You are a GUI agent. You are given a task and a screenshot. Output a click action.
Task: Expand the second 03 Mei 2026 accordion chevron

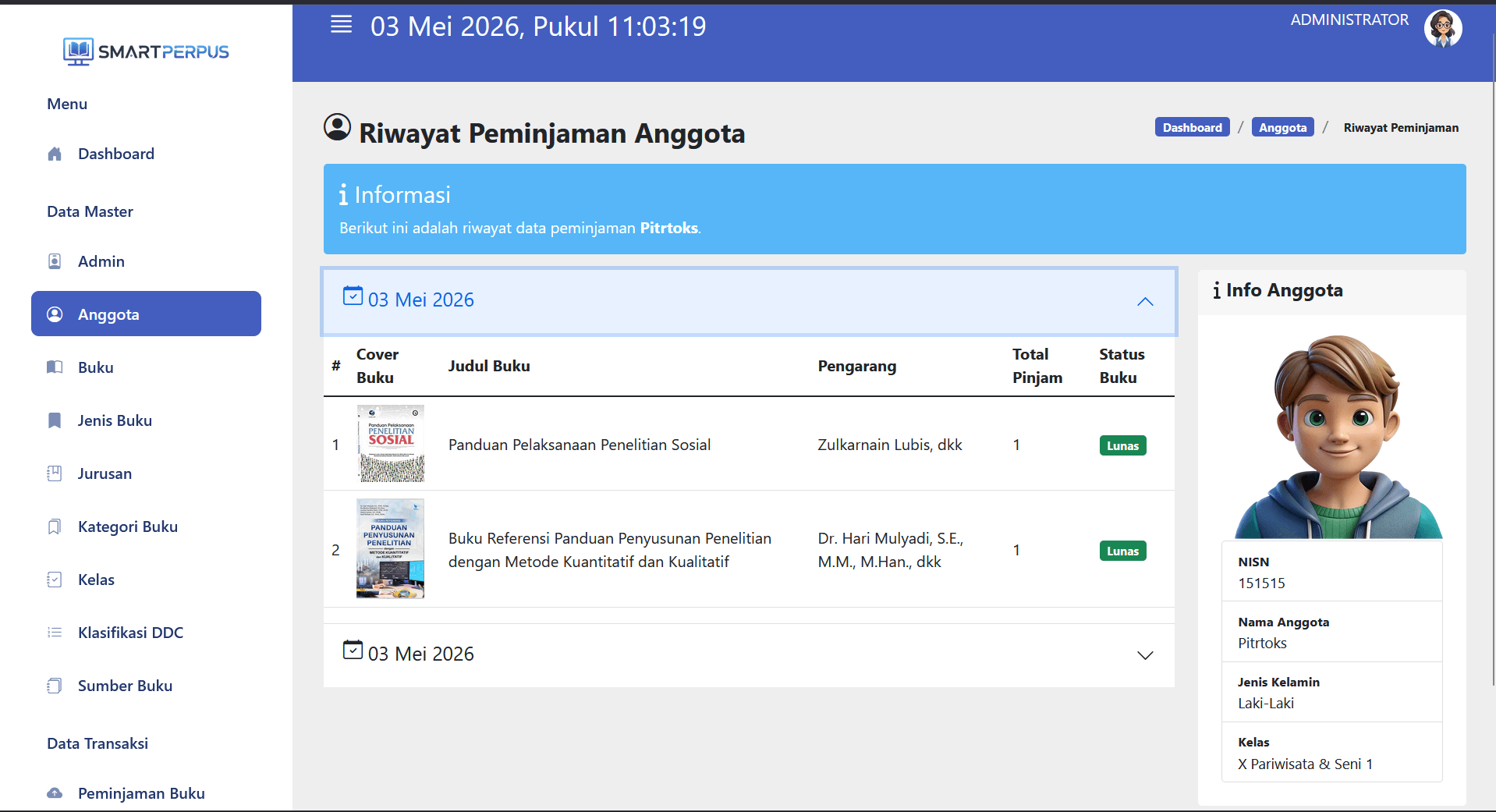click(1145, 656)
